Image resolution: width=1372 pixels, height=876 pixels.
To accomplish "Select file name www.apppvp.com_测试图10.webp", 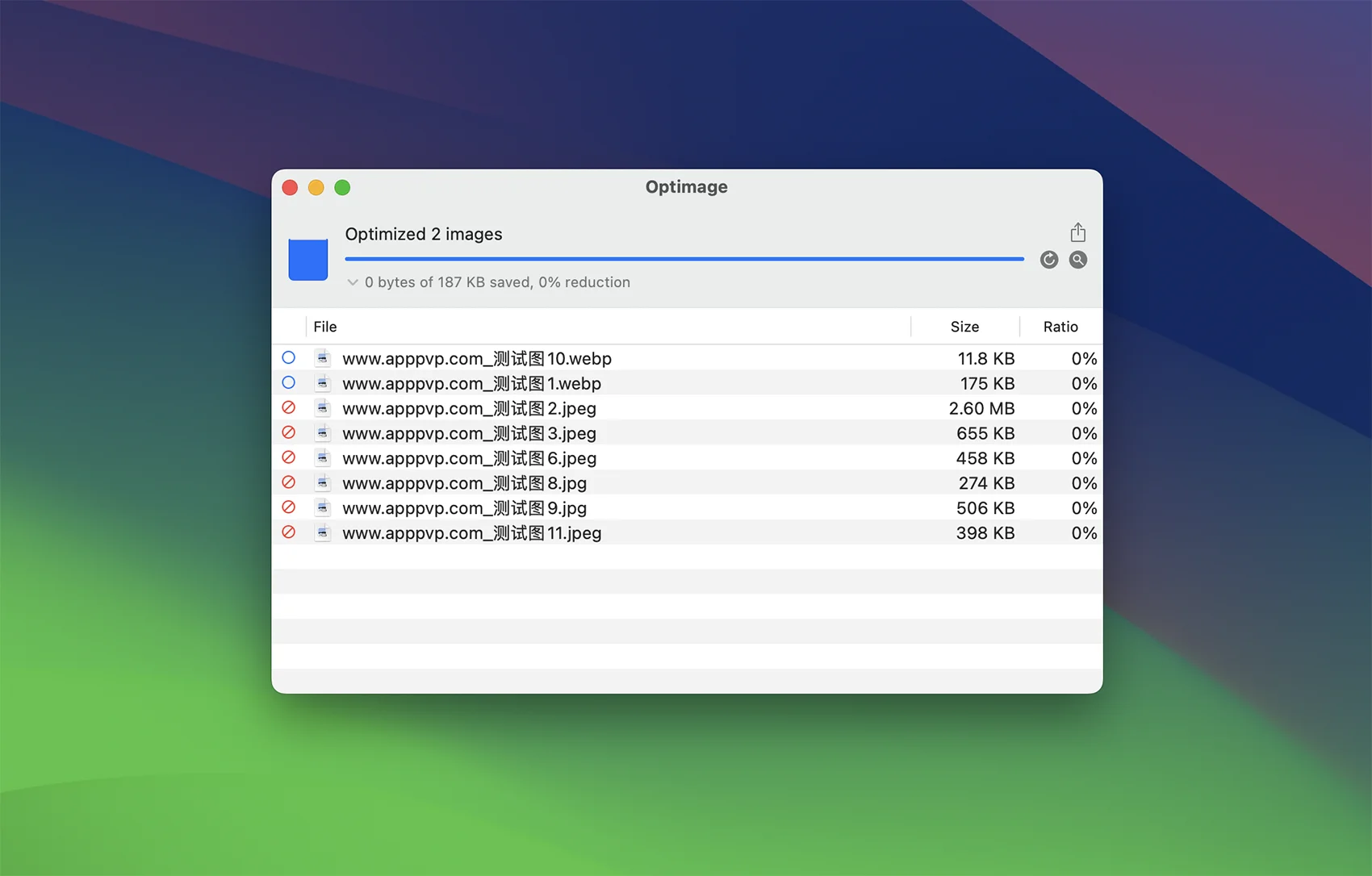I will [x=477, y=358].
